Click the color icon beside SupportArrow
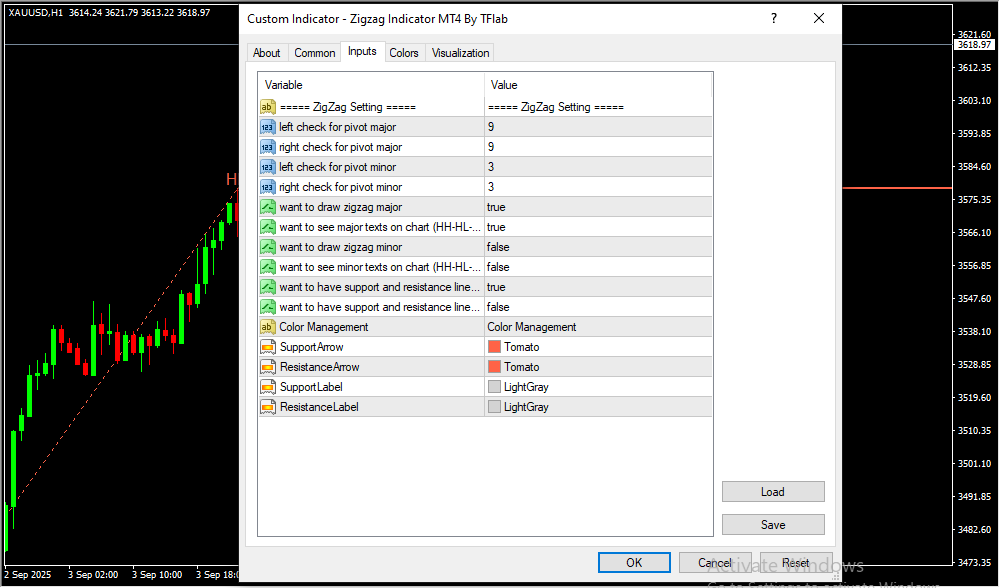 click(267, 347)
